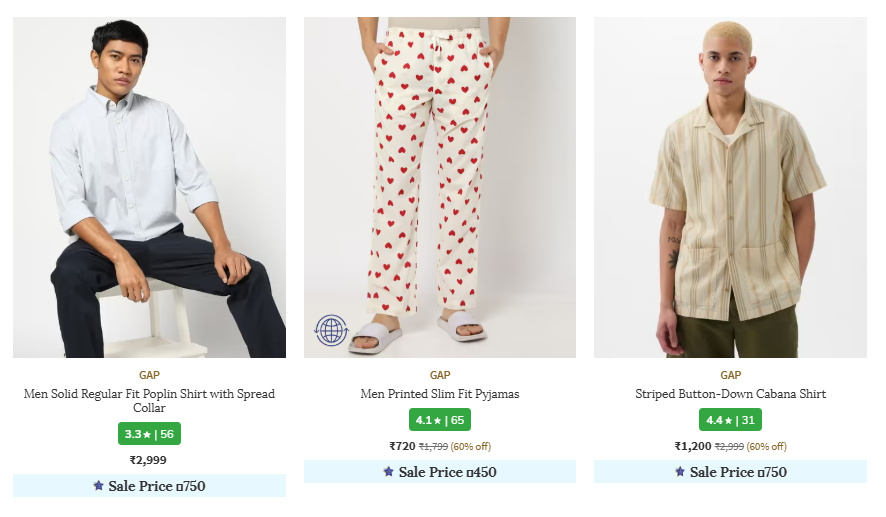
Task: Open the Men Printed Slim Fit Pyjamas title
Action: pyautogui.click(x=440, y=394)
